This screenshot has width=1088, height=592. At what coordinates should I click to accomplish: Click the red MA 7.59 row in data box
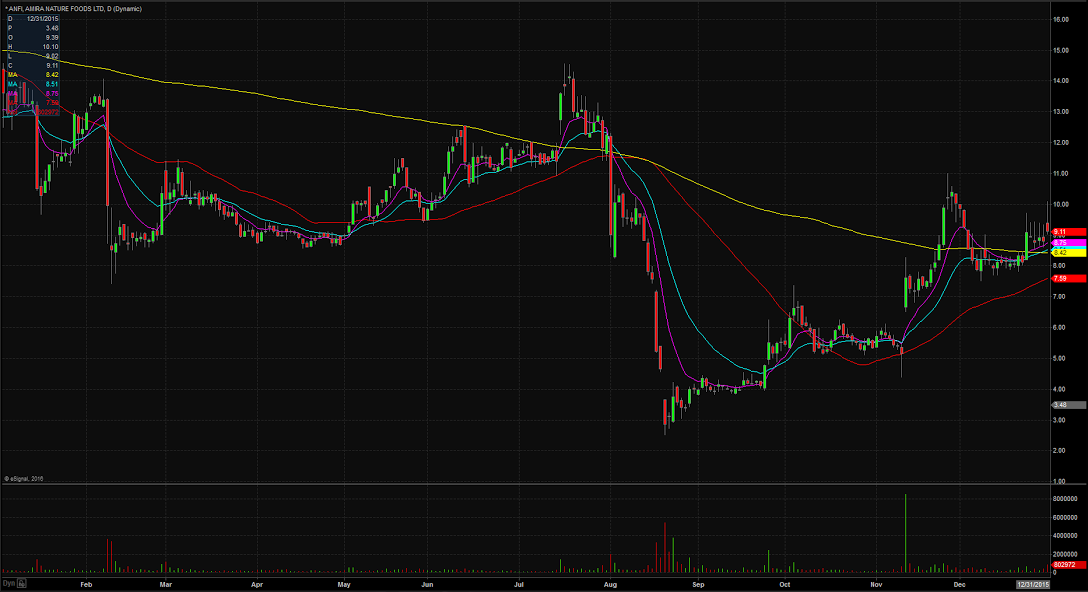(33, 103)
